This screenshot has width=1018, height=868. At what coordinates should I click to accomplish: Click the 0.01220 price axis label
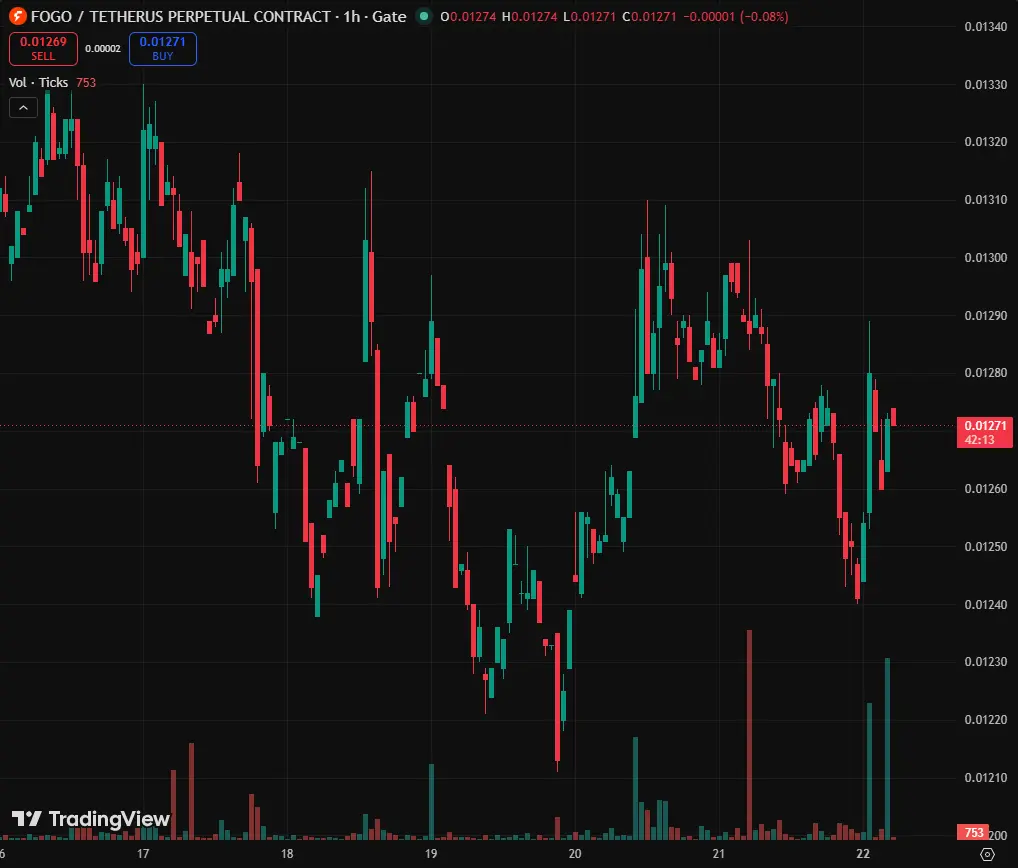tap(986, 719)
